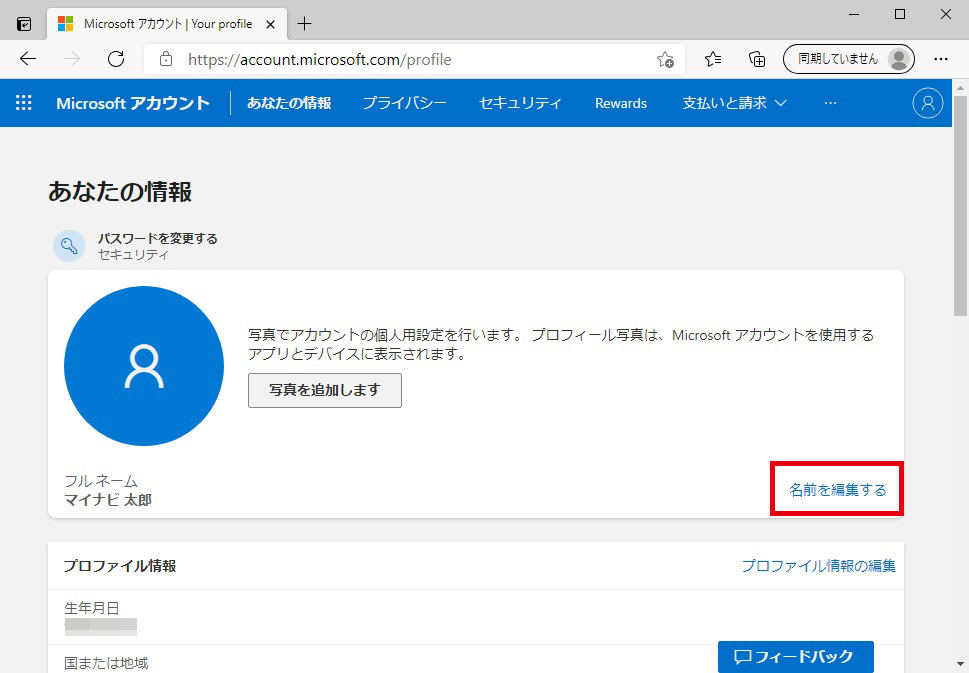
Task: Open the Favorites list icon
Action: click(713, 59)
